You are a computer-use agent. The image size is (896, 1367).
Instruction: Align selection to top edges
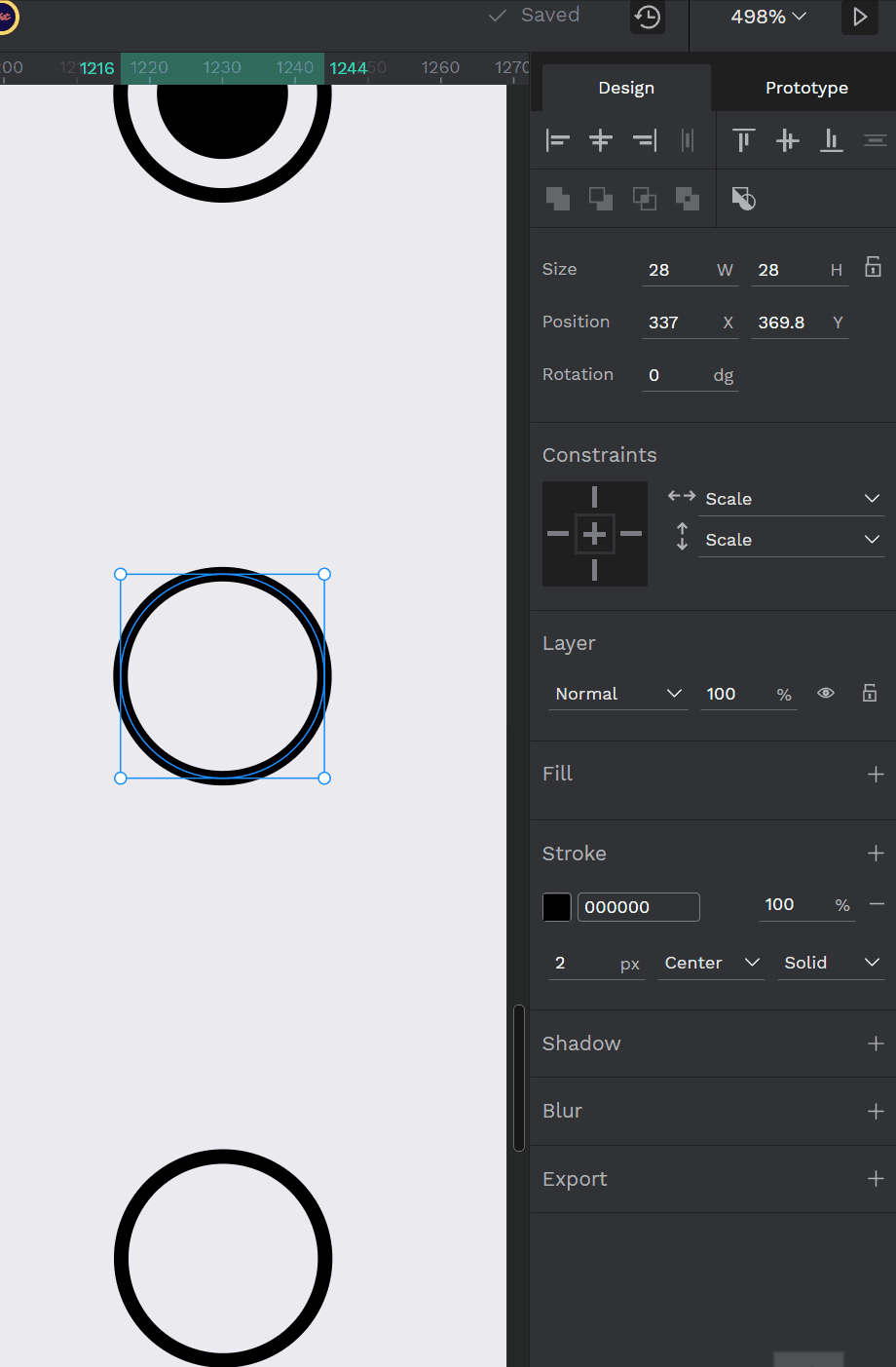point(744,140)
